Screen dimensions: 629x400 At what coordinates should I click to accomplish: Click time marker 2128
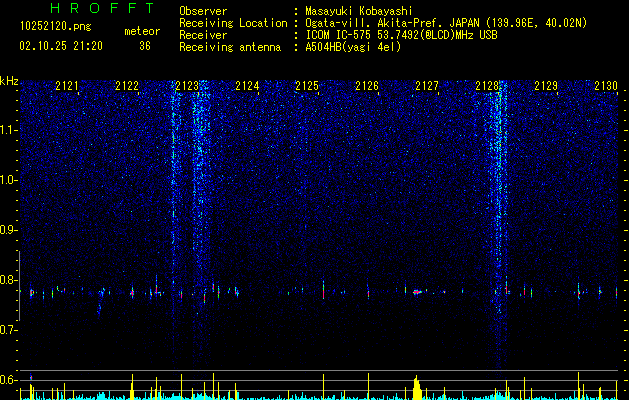(487, 86)
